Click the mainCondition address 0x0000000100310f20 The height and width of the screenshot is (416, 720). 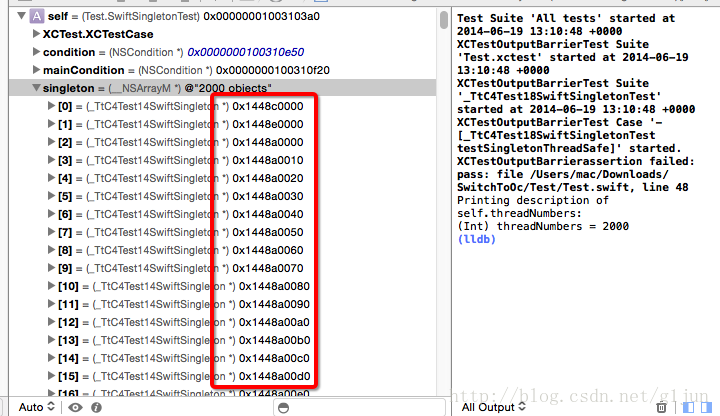273,70
